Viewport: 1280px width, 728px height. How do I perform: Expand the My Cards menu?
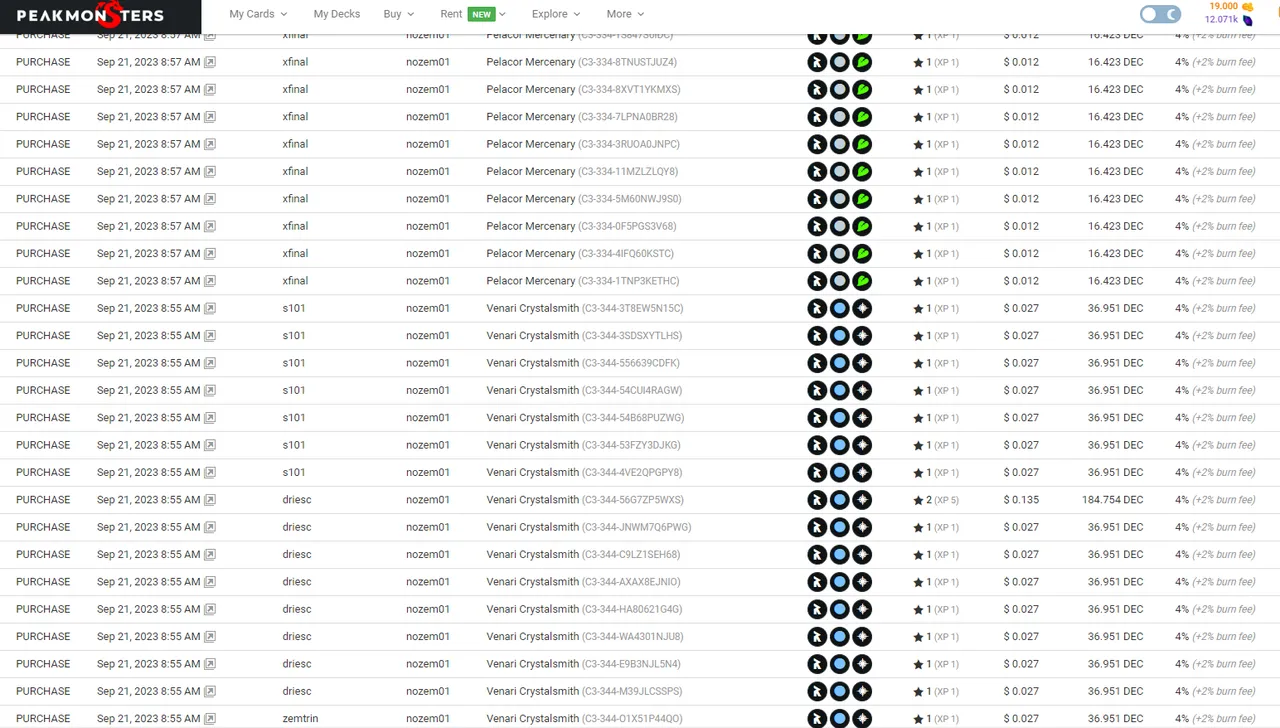point(258,14)
